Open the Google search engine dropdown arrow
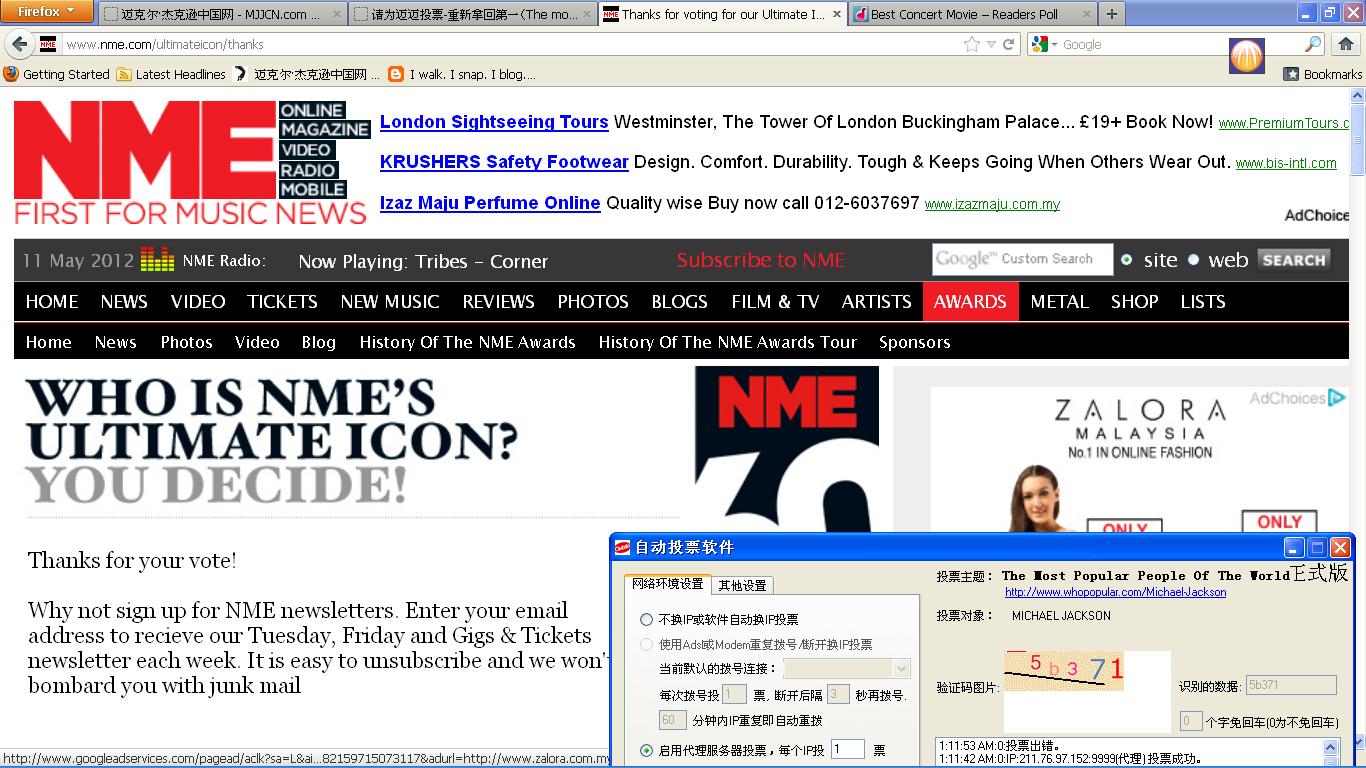Viewport: 1366px width, 768px height. click(x=1055, y=44)
